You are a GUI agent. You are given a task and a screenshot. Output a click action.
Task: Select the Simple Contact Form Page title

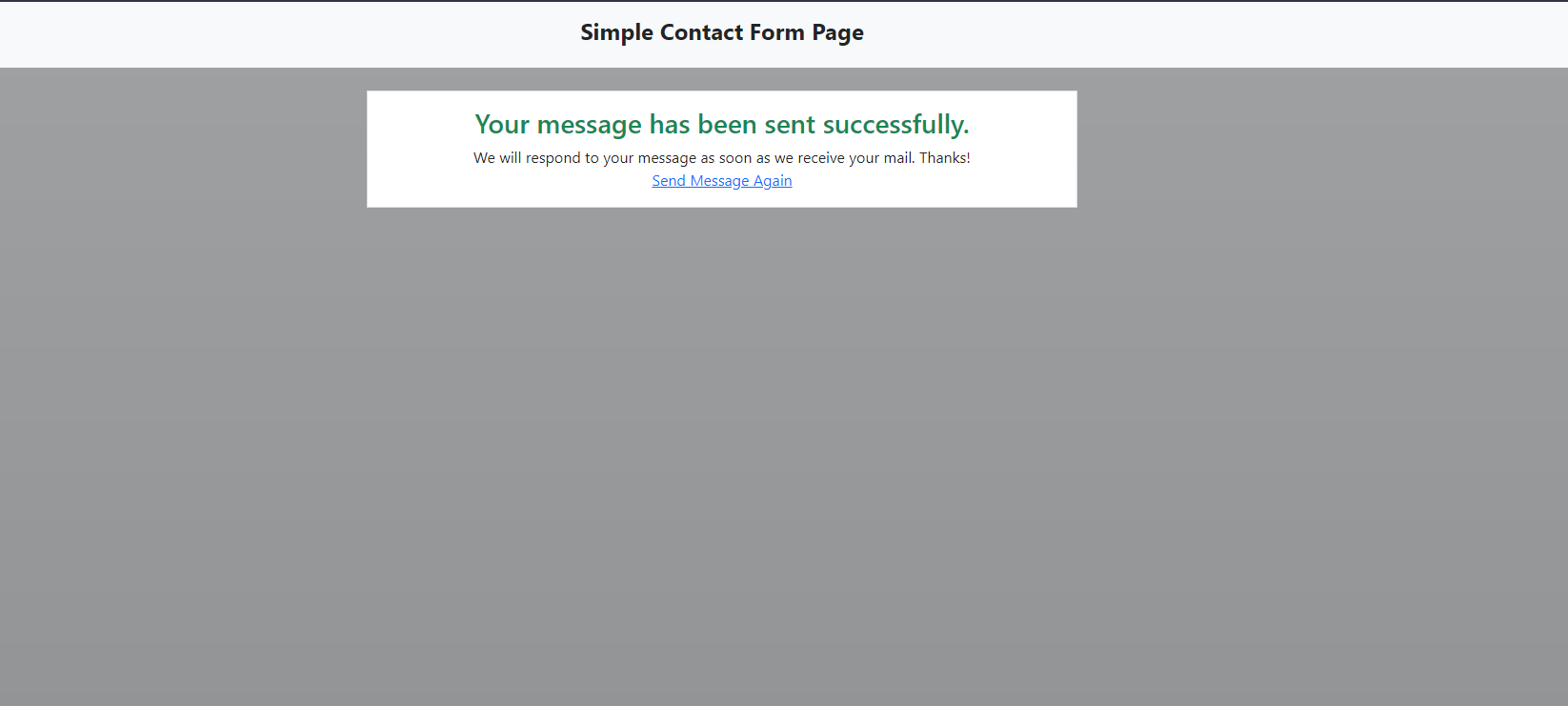[x=722, y=32]
